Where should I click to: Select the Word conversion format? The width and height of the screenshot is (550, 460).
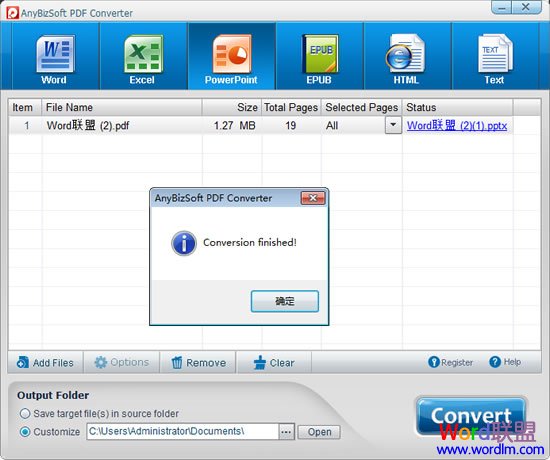pyautogui.click(x=55, y=56)
